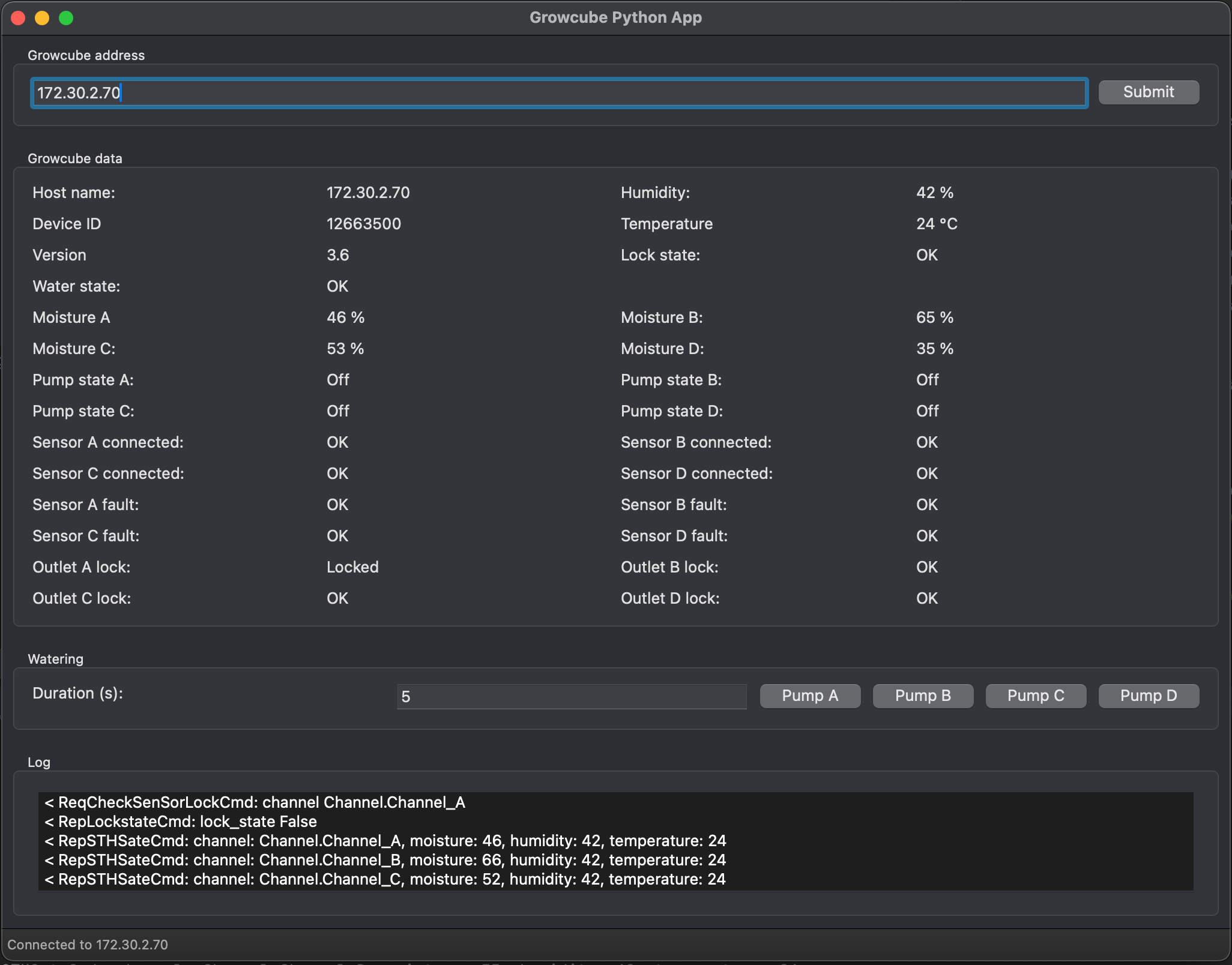Activate the Pump D button
1232x965 pixels.
(x=1149, y=696)
